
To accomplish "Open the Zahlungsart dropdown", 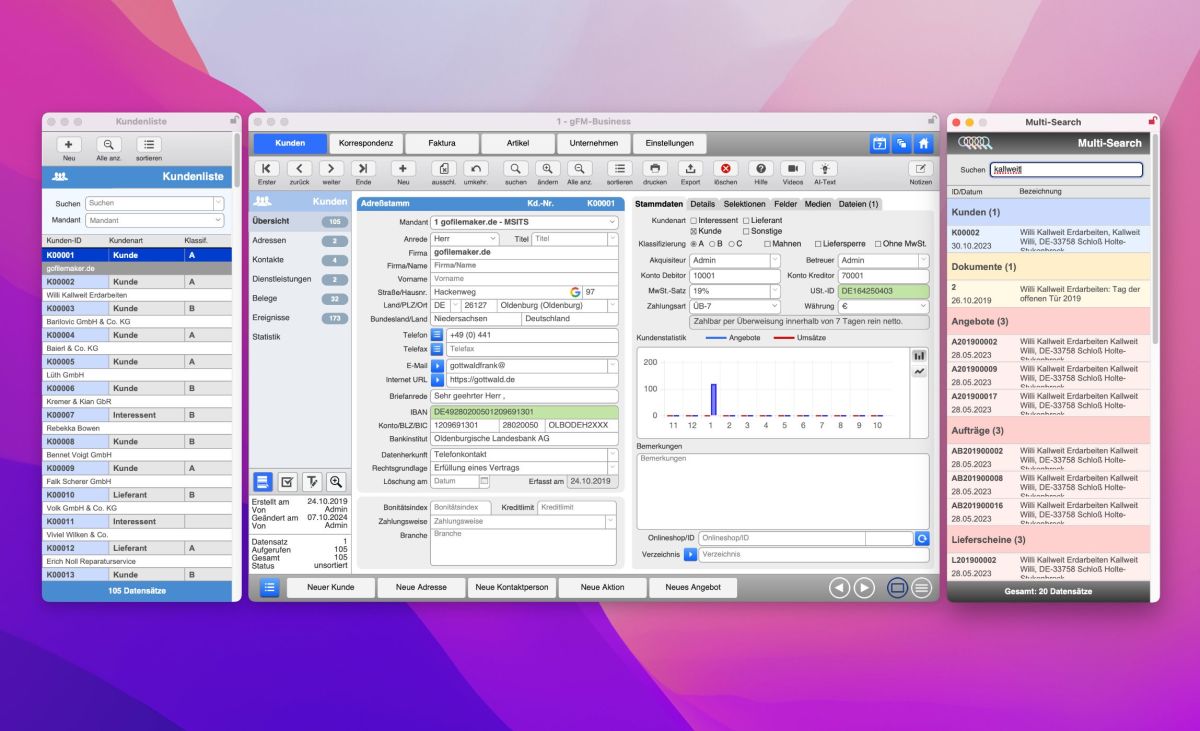I will 734,307.
